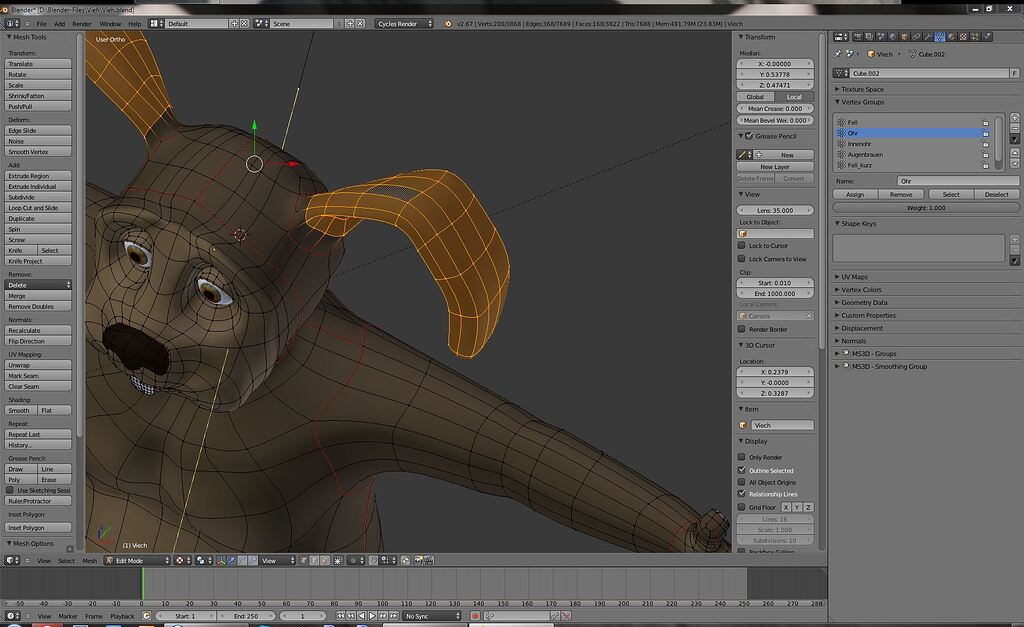1024x627 pixels.
Task: Open the Cycles Render engine dropdown
Action: [404, 24]
